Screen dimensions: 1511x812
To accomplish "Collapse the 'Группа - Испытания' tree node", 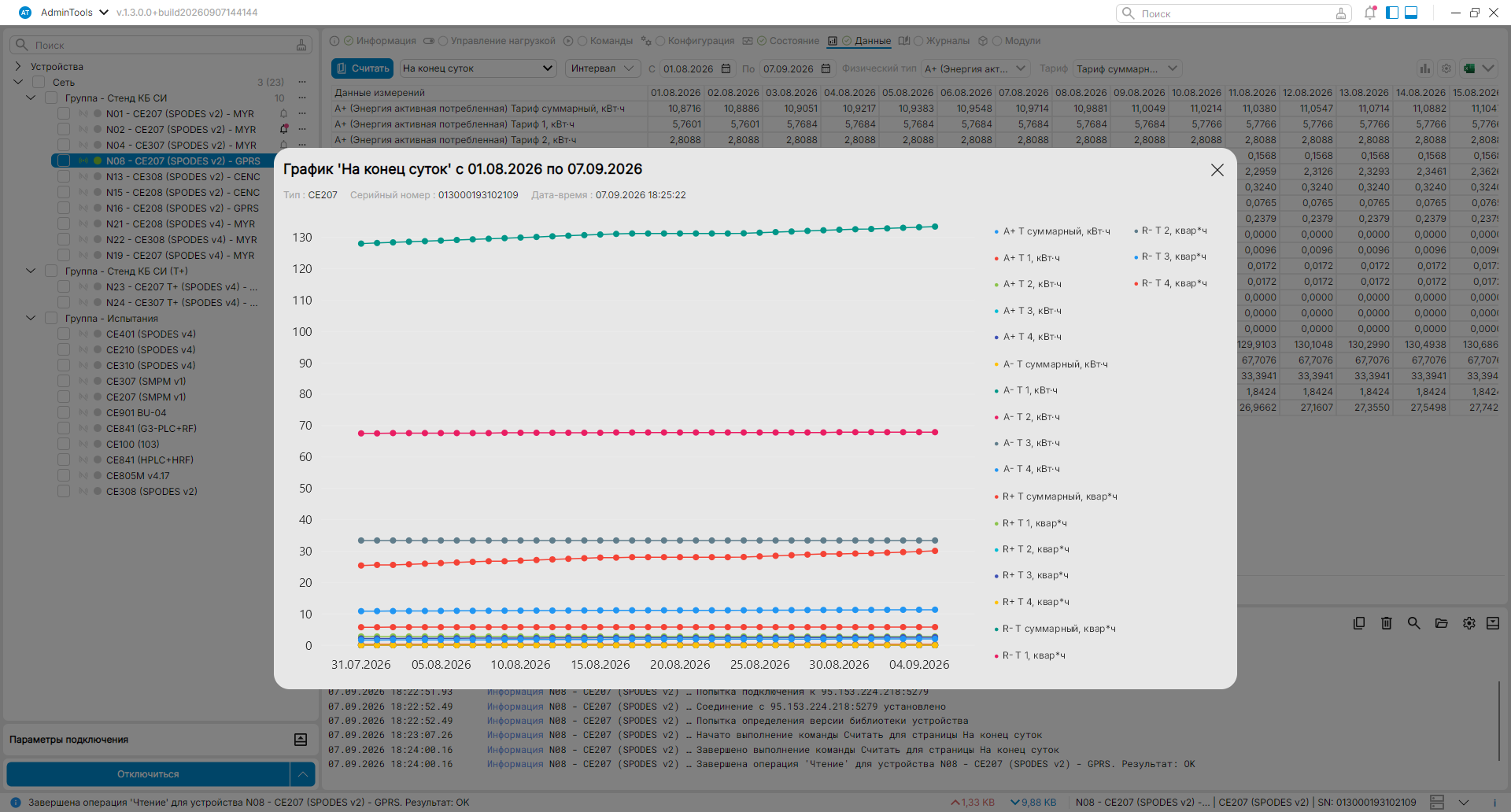I will pyautogui.click(x=31, y=319).
